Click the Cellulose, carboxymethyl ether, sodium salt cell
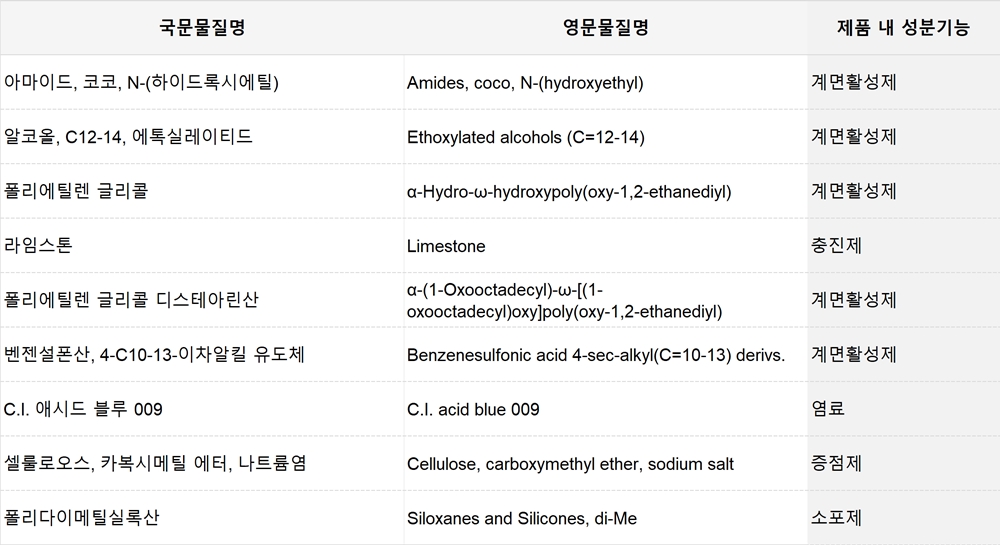This screenshot has width=1000, height=545. tap(605, 463)
